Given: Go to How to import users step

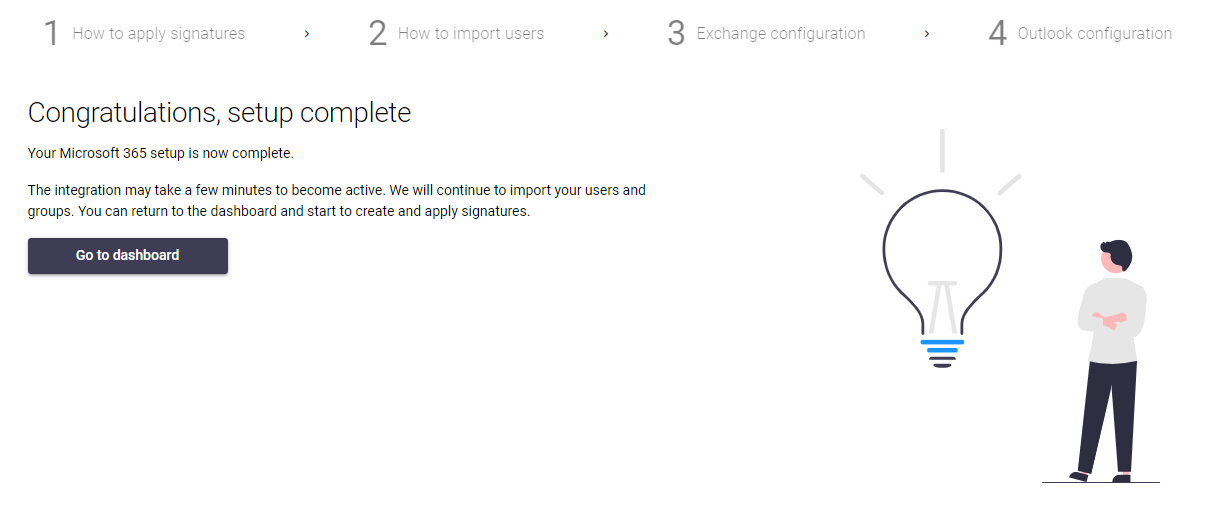Looking at the screenshot, I should click(471, 33).
